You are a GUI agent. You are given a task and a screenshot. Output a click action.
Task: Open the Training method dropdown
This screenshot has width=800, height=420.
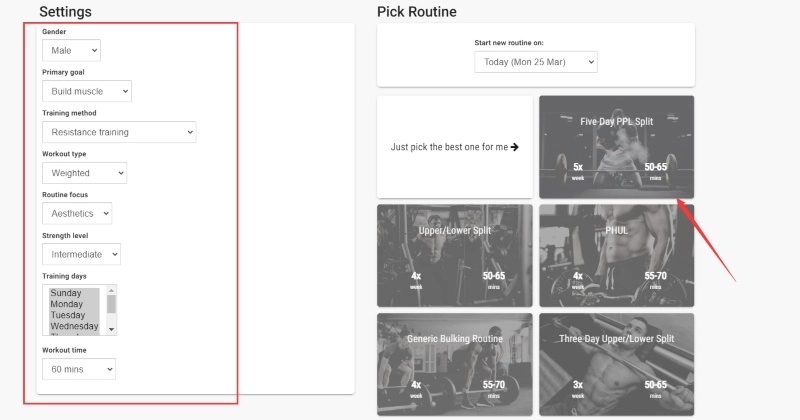pos(119,132)
